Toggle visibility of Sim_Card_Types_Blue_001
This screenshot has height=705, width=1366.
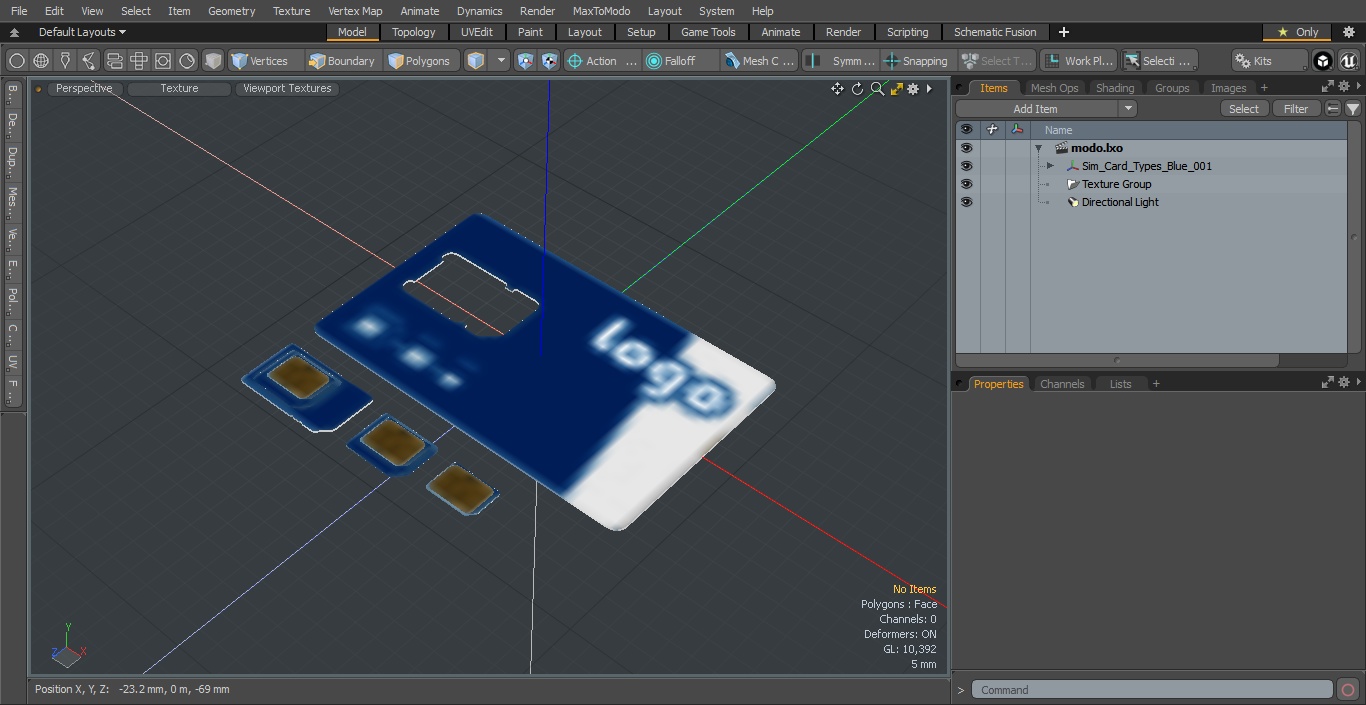point(966,166)
